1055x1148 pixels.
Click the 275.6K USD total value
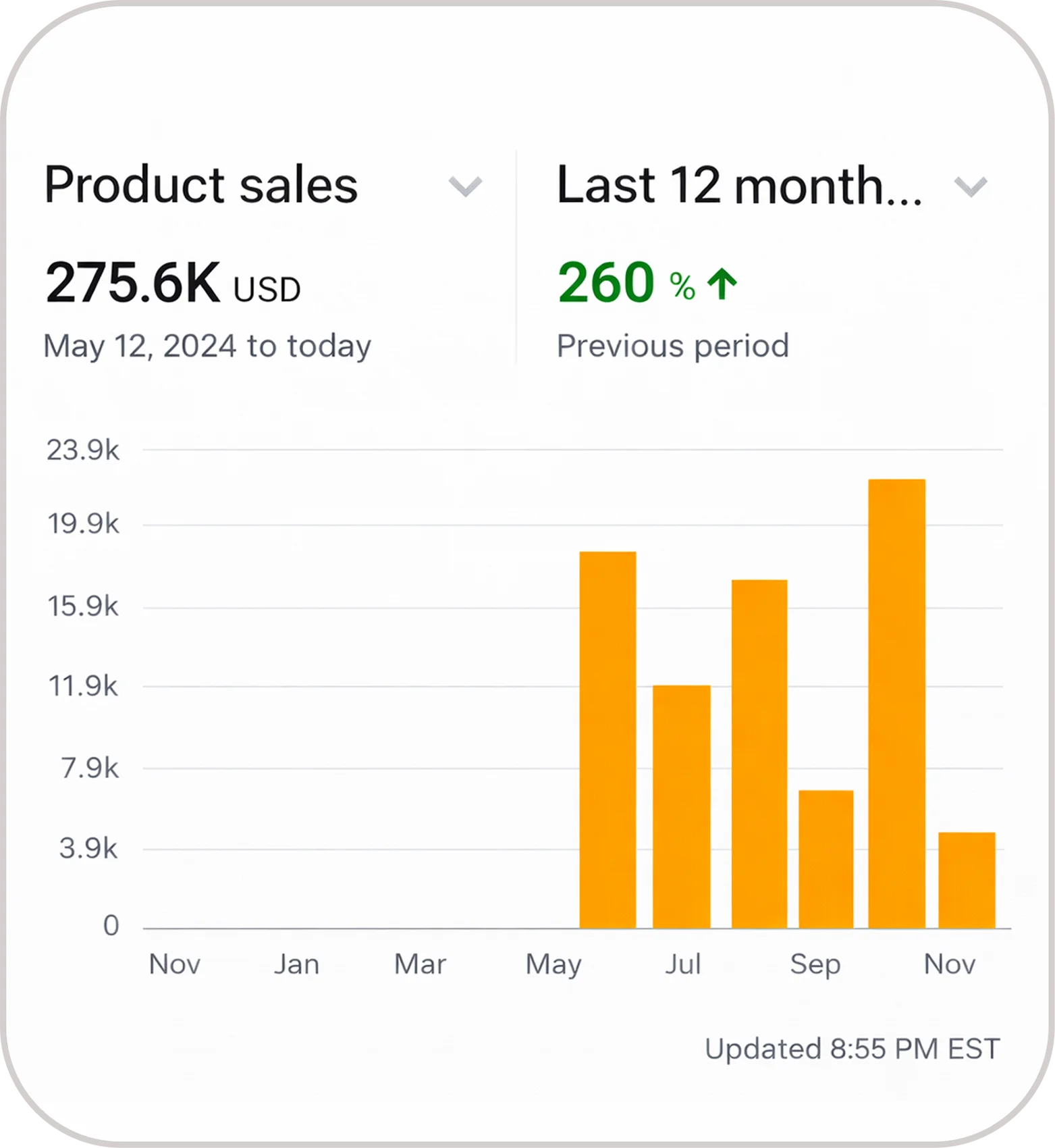click(173, 284)
